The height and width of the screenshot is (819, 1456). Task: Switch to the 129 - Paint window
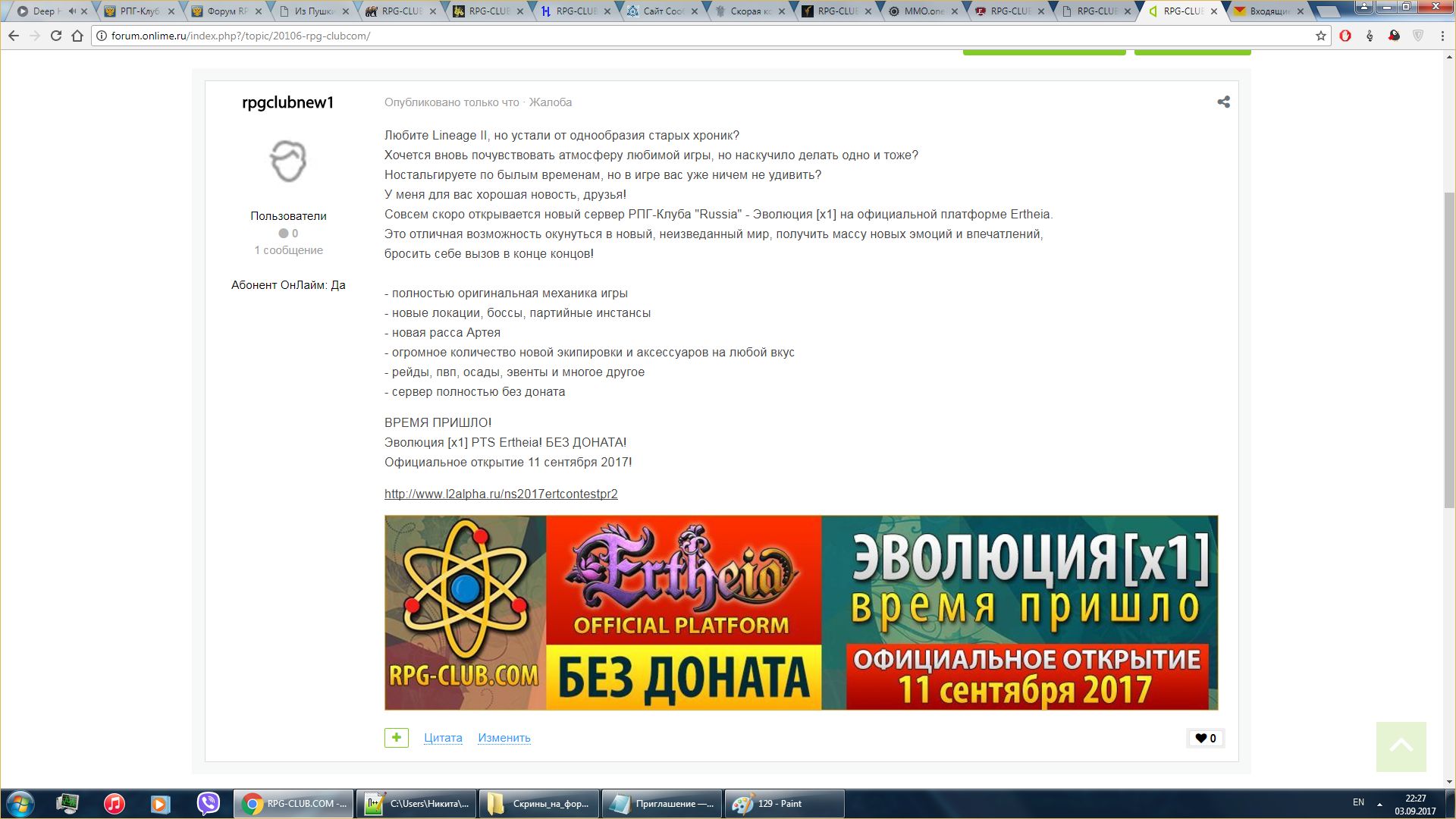tap(785, 804)
